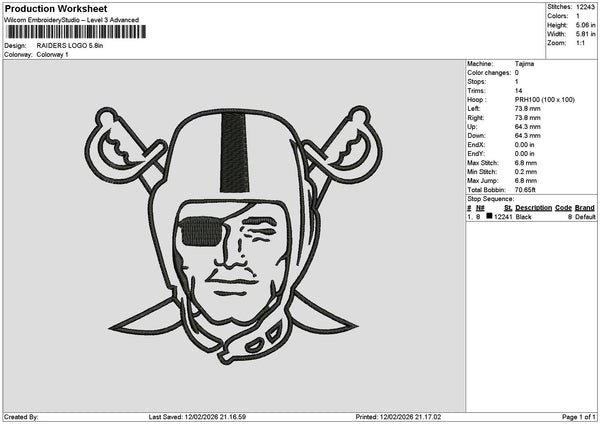Select the 'Wilcom EmbroideryStudio – Level 3 Advanced' text
This screenshot has width=600, height=424.
(72, 20)
